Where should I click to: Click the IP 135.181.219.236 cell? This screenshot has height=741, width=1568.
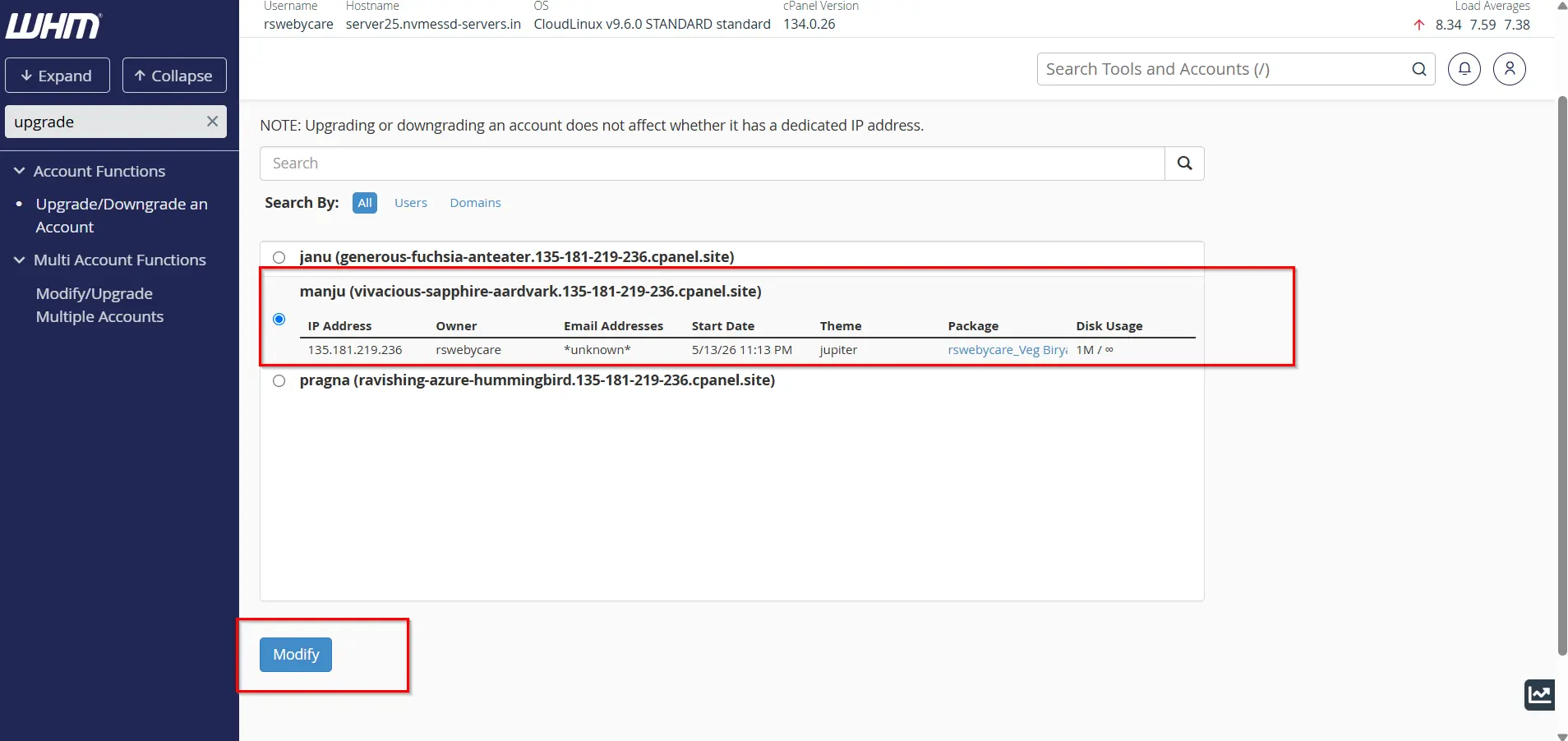click(x=355, y=350)
